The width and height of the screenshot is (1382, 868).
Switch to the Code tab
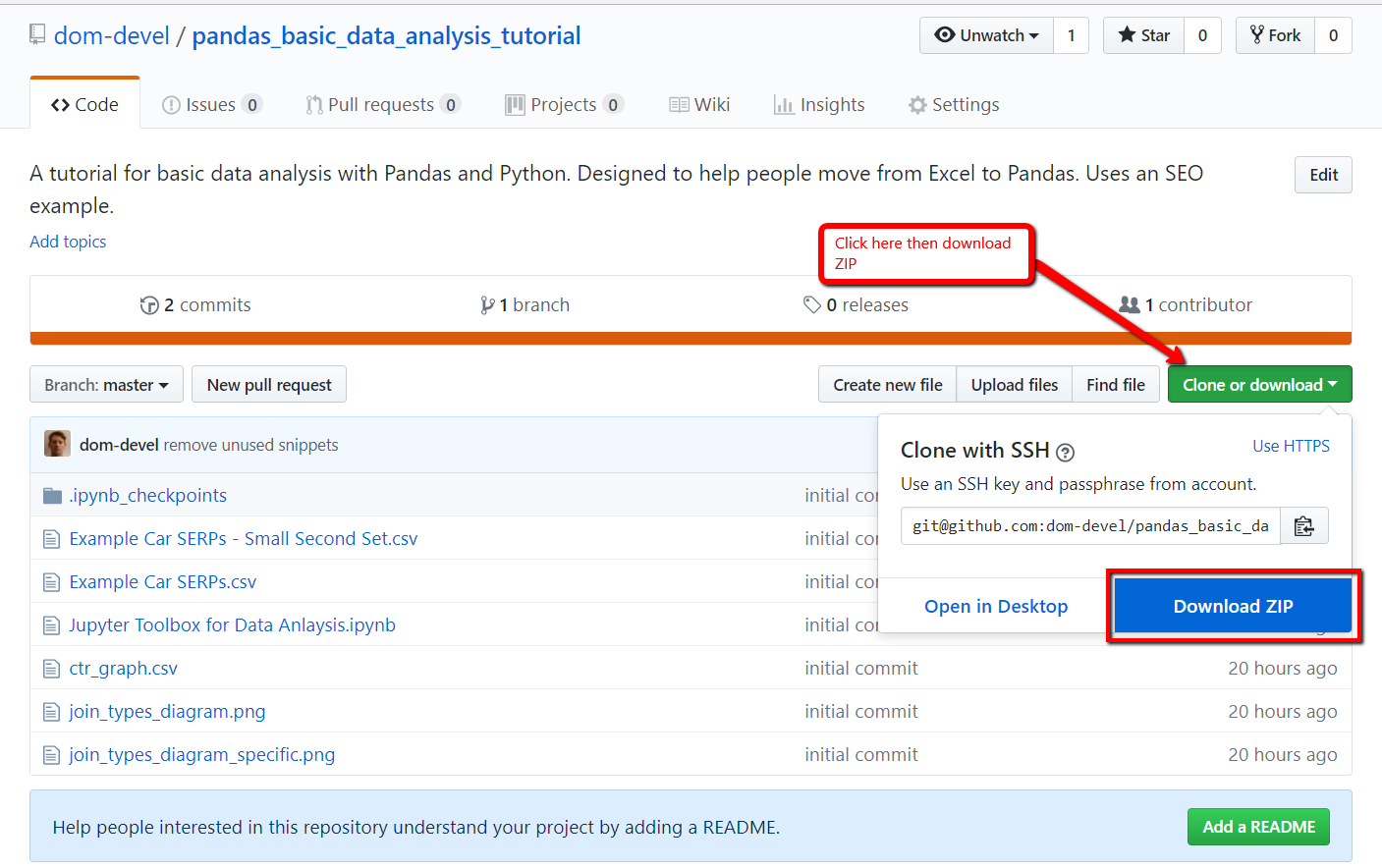coord(84,104)
